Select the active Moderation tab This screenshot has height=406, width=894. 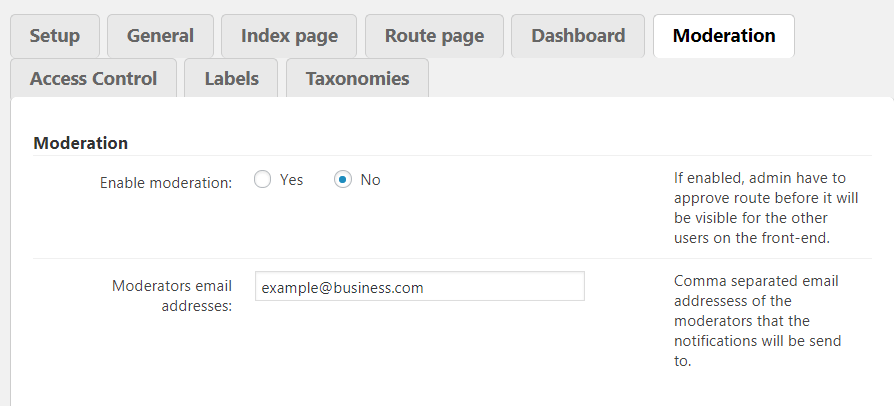724,36
